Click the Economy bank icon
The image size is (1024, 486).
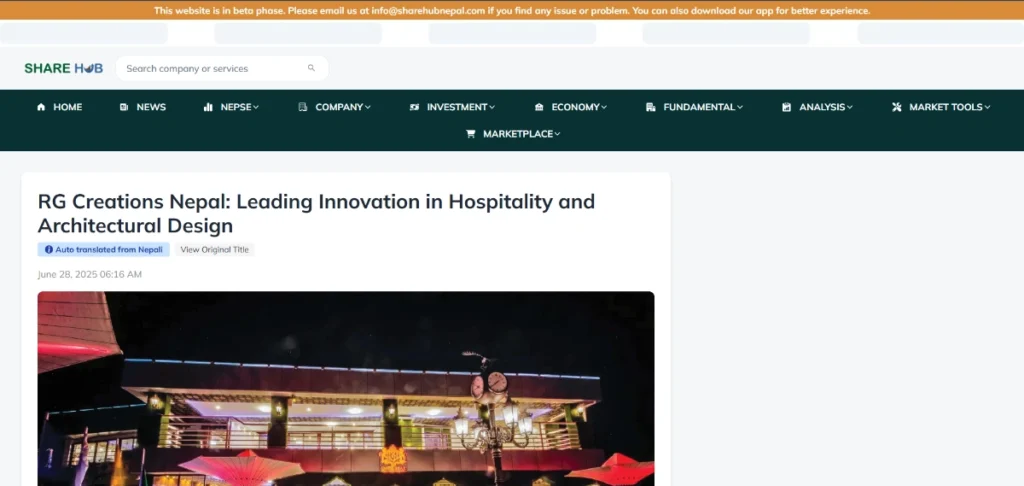coord(539,107)
